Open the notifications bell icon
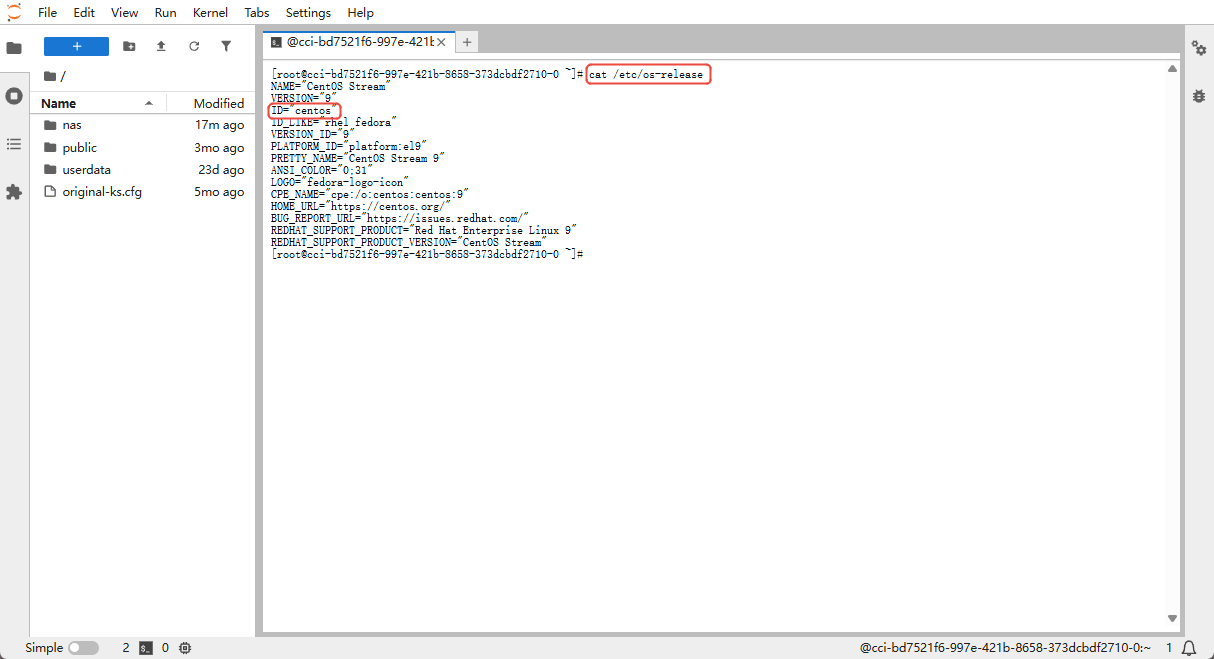The height and width of the screenshot is (659, 1214). pos(1189,648)
